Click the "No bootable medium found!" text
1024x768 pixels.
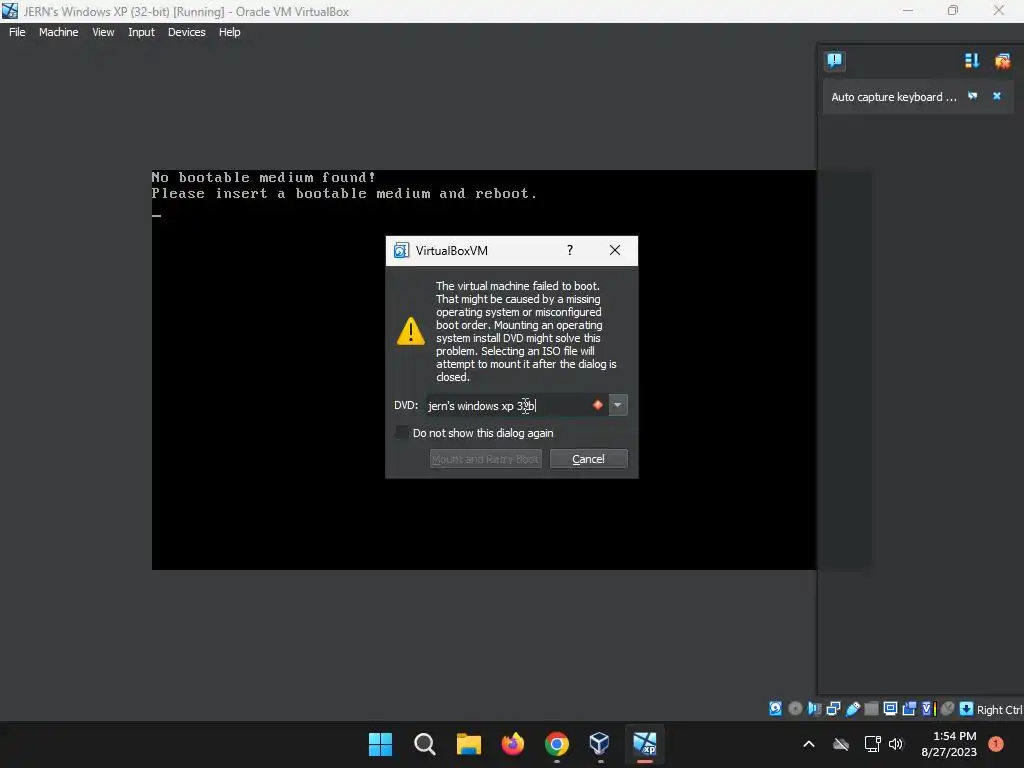[x=263, y=177]
